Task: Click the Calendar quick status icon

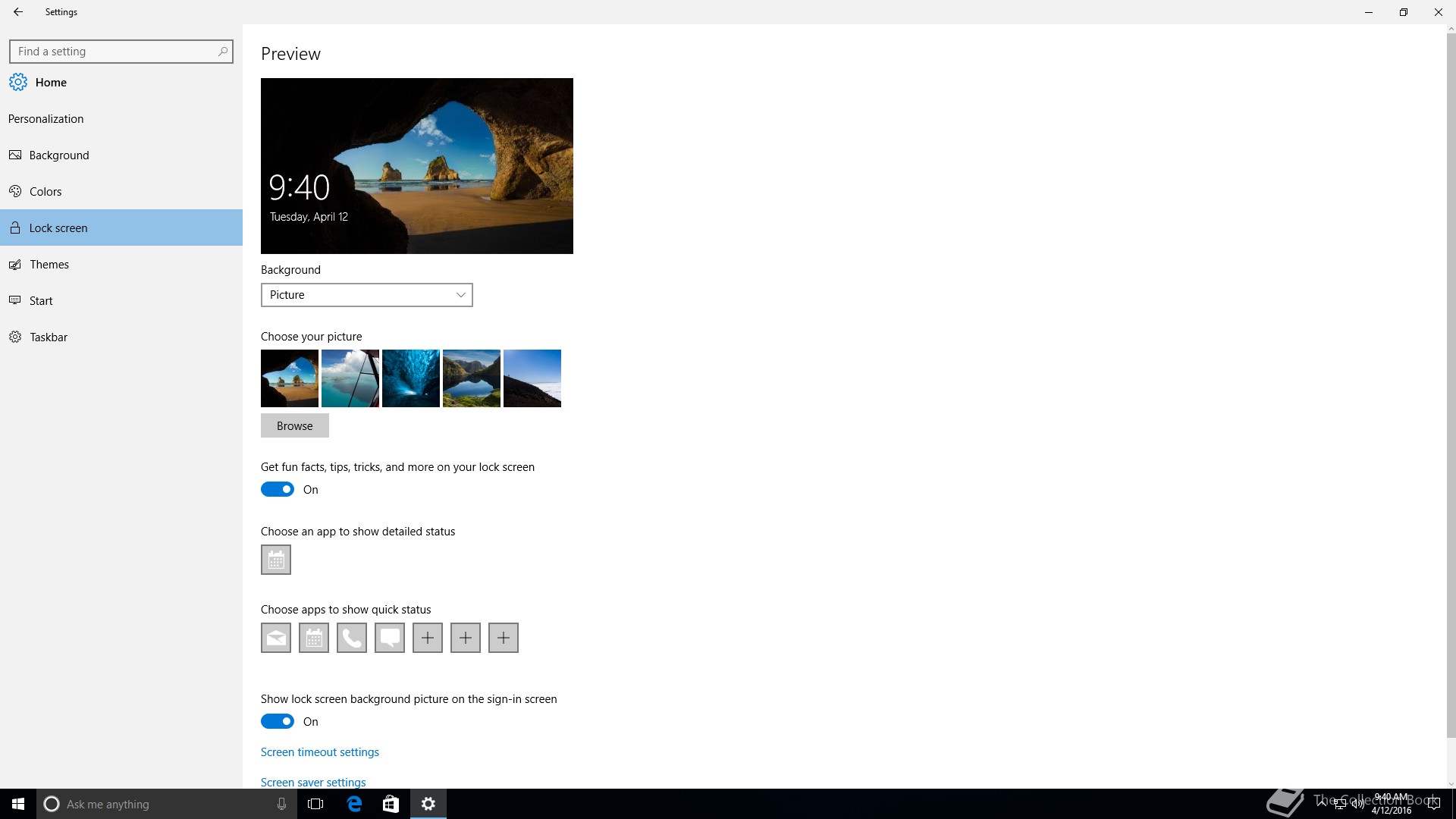Action: (314, 638)
